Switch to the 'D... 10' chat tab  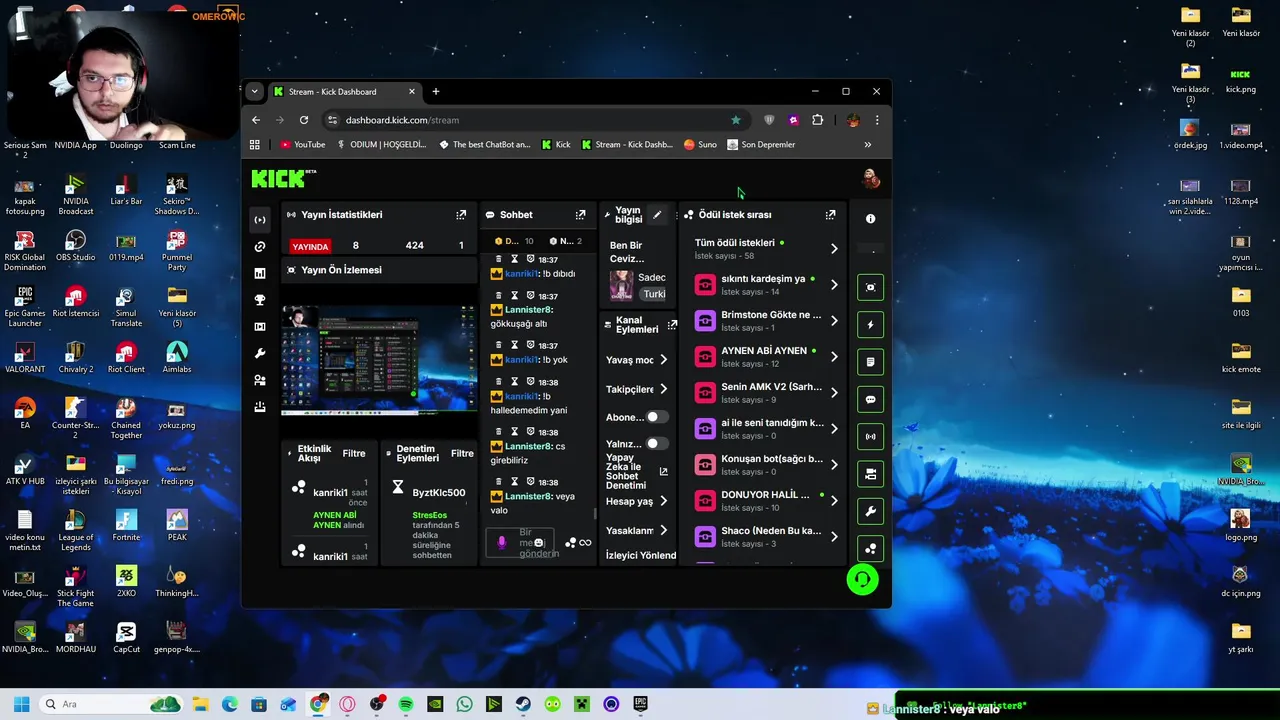pyautogui.click(x=514, y=241)
